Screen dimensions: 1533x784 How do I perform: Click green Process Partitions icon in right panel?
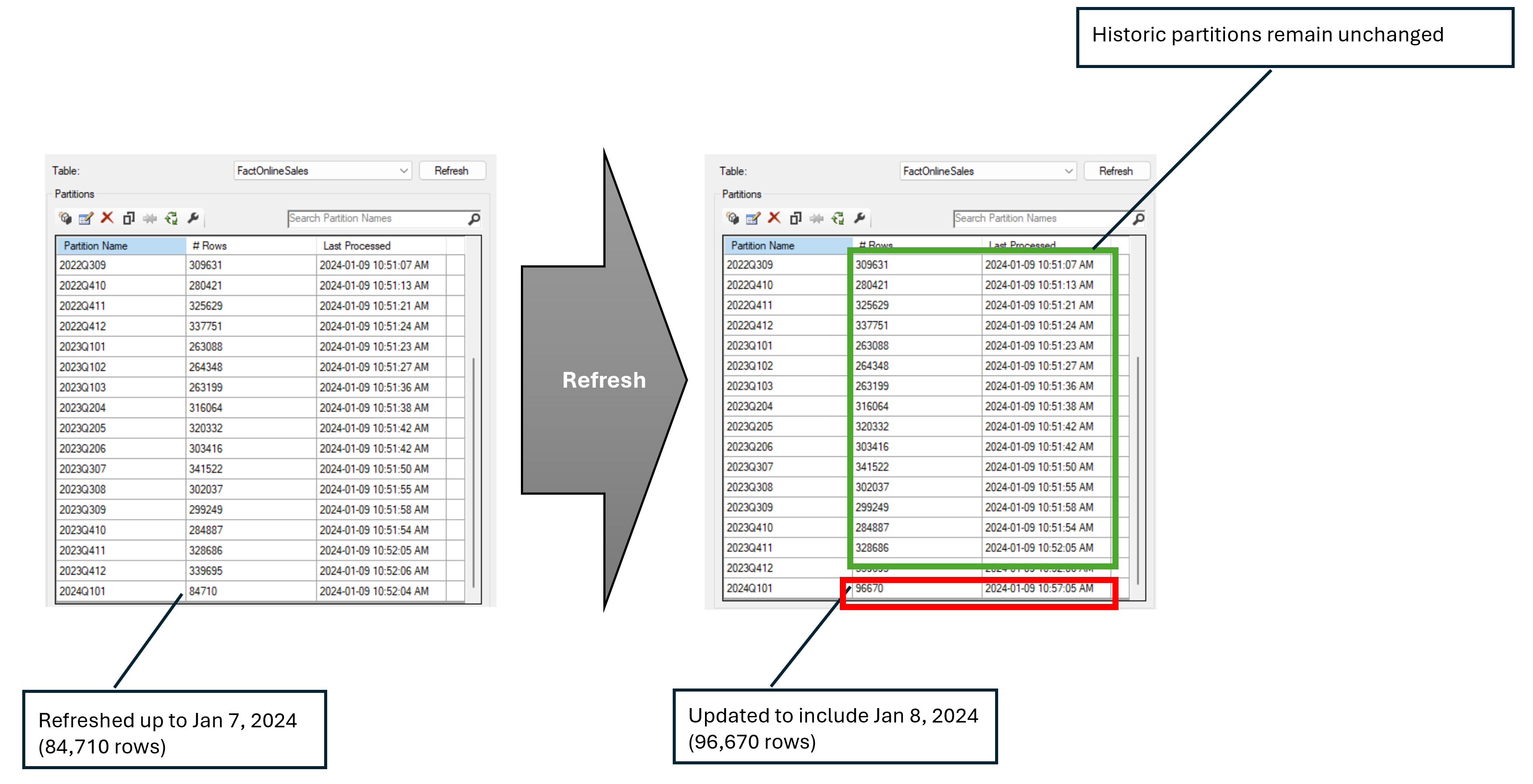coord(838,218)
